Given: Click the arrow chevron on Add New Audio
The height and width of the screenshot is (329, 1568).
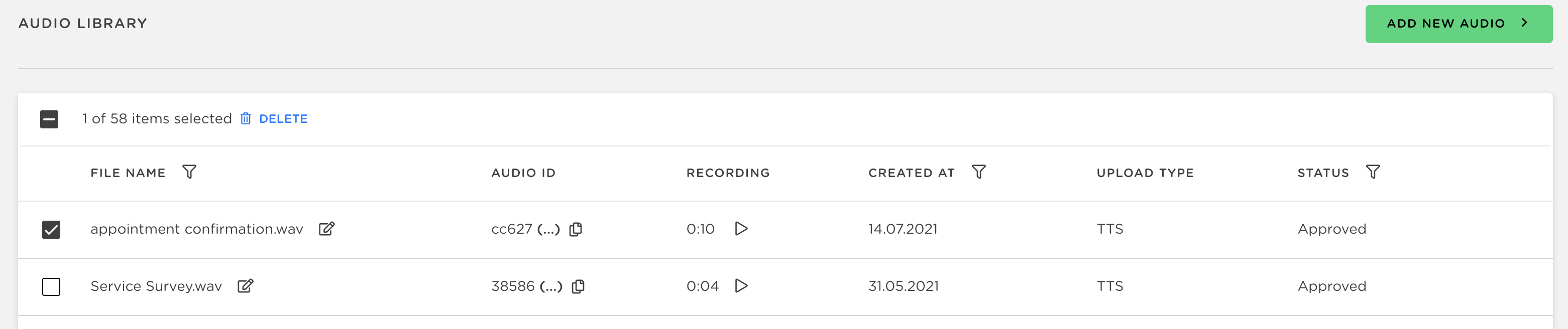Looking at the screenshot, I should coord(1525,23).
